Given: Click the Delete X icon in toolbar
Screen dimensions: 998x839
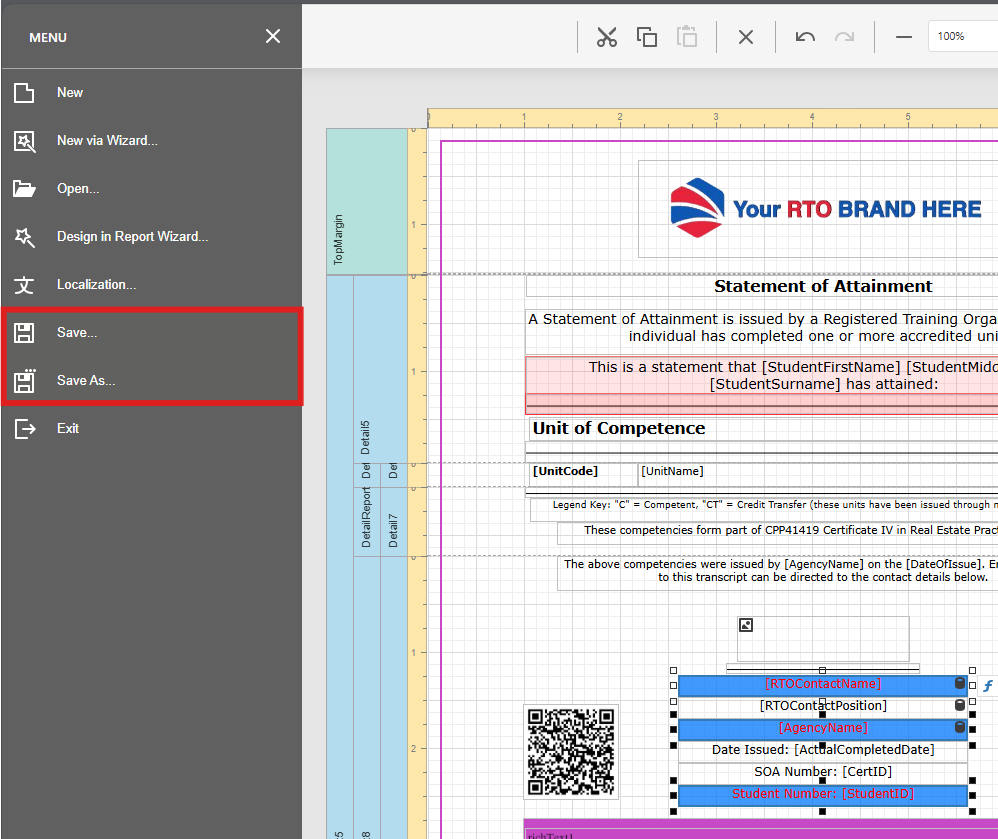Looking at the screenshot, I should coord(746,37).
